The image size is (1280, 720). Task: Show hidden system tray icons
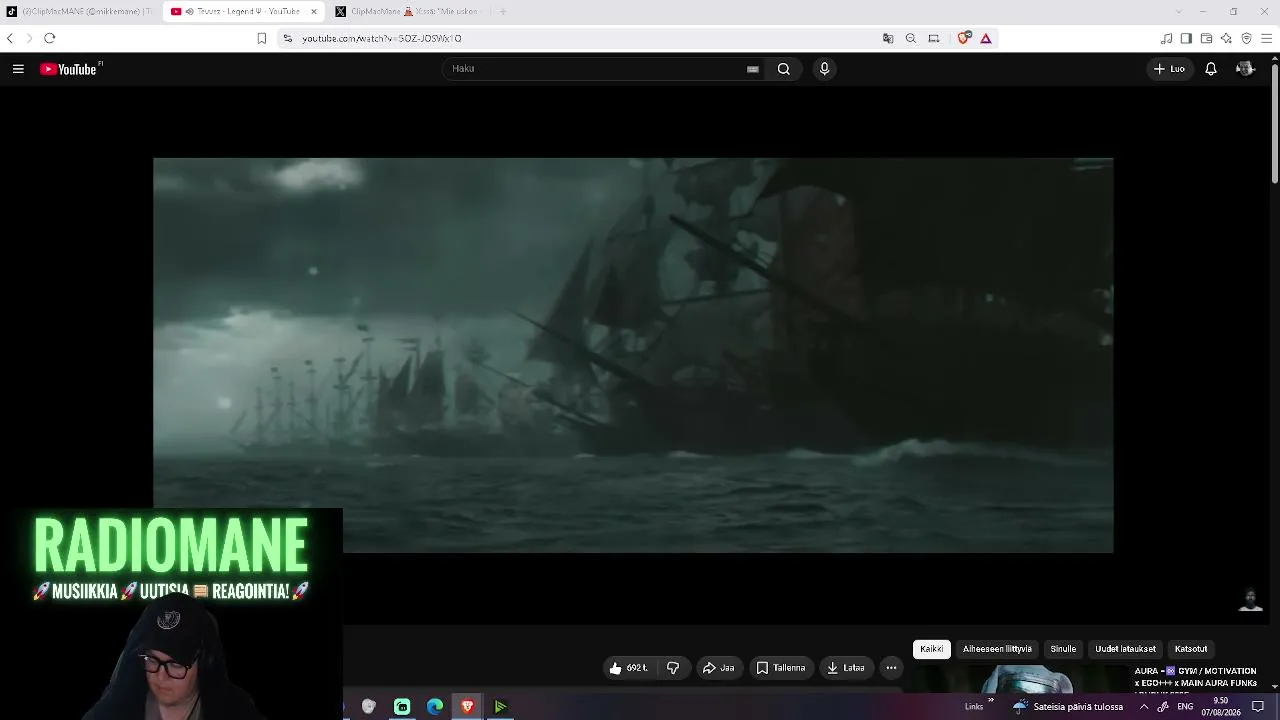tap(1144, 707)
